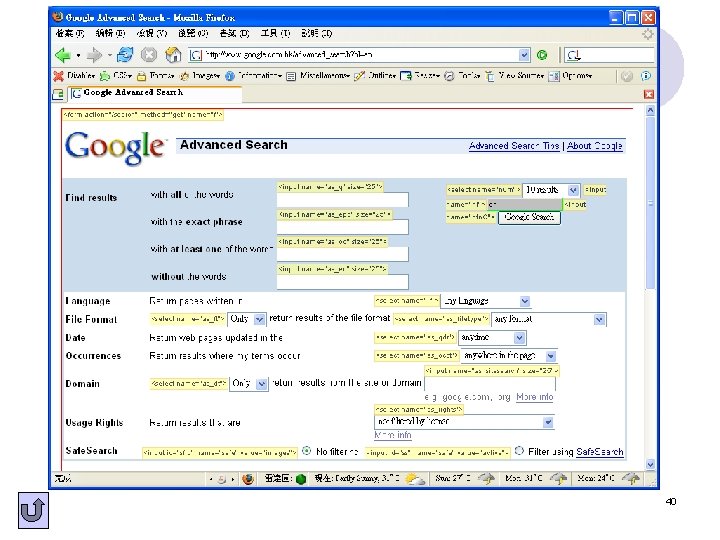
Task: Open the About Google link
Action: click(595, 146)
